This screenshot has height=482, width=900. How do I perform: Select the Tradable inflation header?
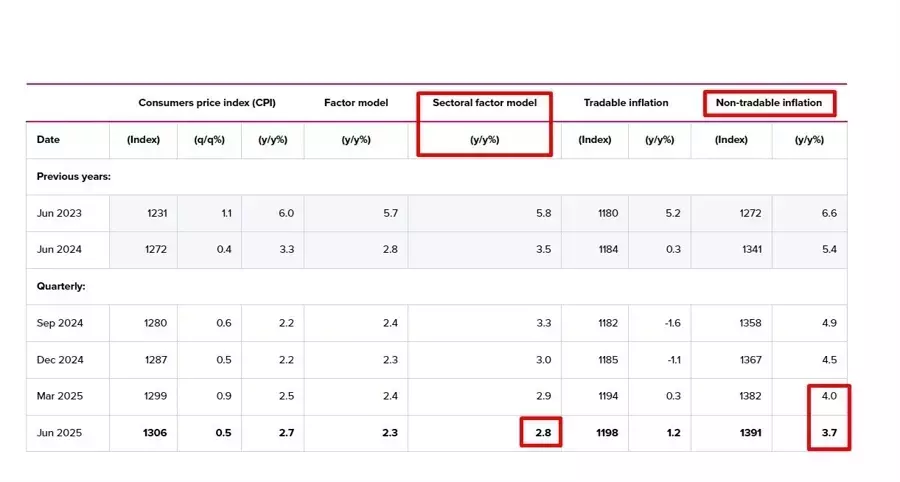point(626,103)
